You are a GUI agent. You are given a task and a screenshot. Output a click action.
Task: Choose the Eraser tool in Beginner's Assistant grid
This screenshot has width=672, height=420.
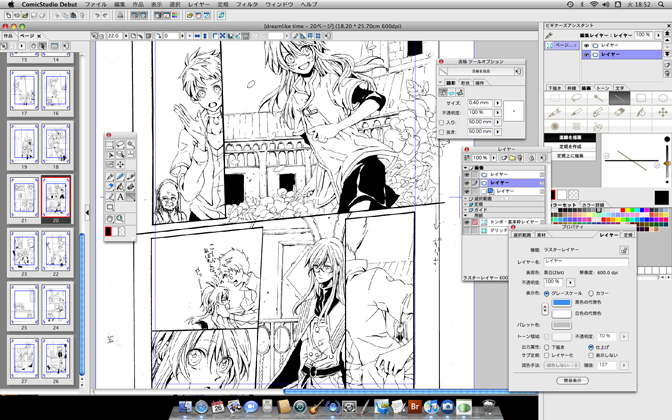tap(619, 112)
